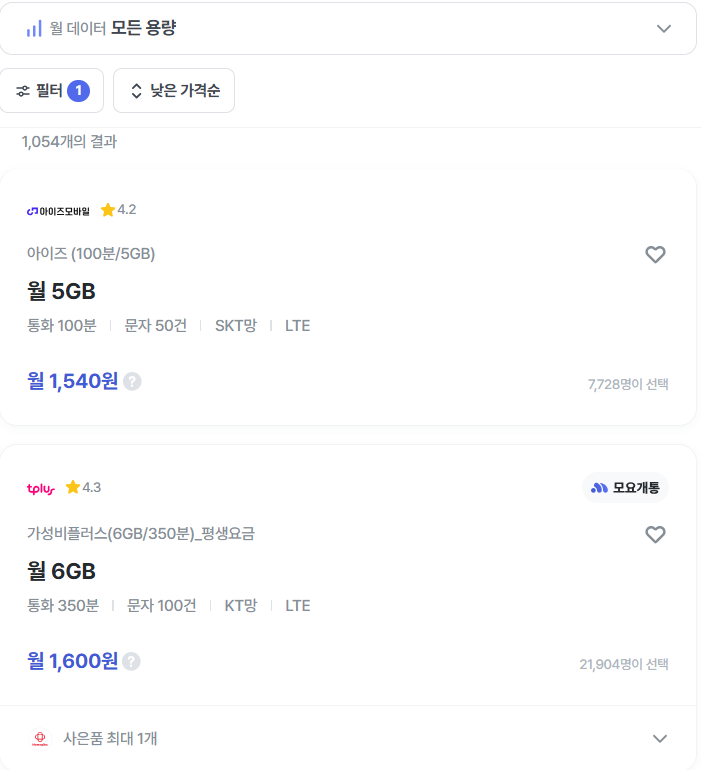Click help icon next to 월 1,540원

pyautogui.click(x=132, y=381)
